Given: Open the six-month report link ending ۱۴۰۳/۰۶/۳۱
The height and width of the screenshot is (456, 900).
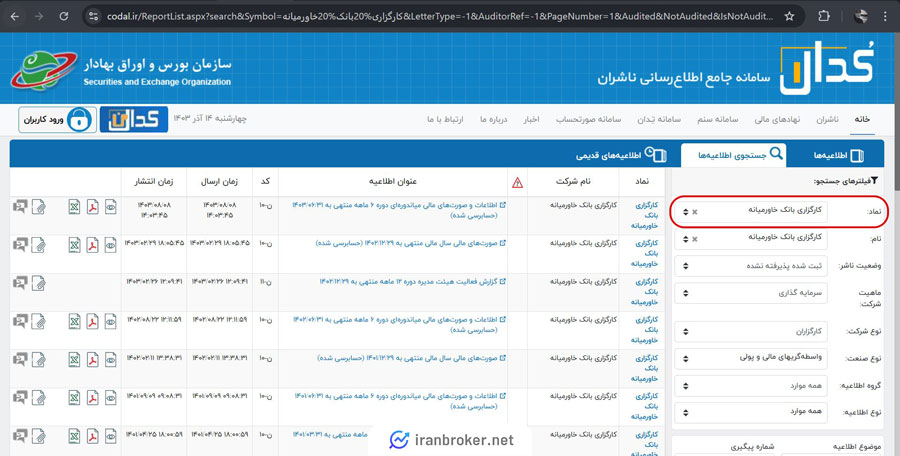Looking at the screenshot, I should [x=399, y=210].
